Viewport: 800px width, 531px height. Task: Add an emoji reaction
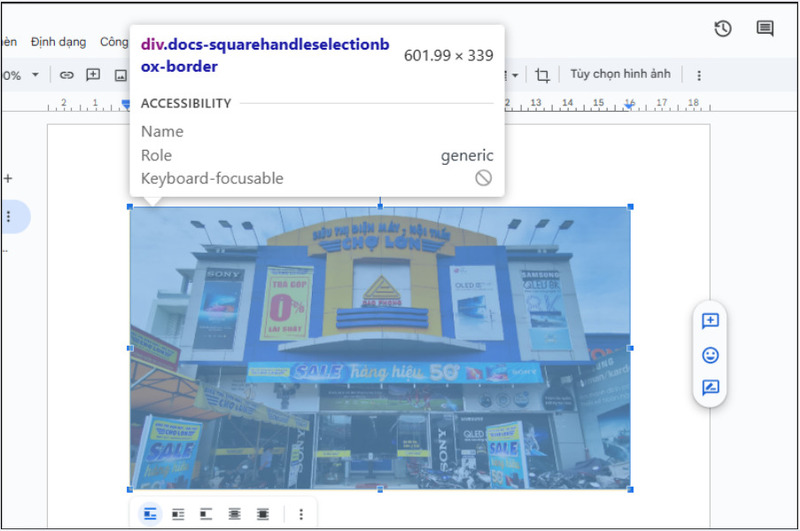click(711, 355)
